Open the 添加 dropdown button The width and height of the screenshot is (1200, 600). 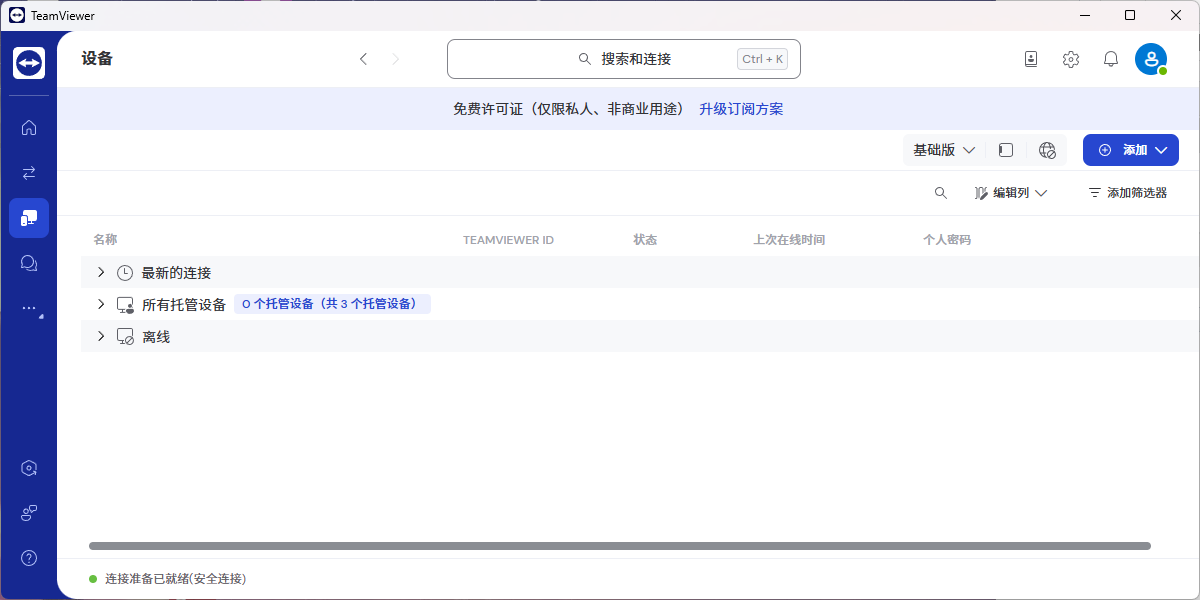point(1131,150)
